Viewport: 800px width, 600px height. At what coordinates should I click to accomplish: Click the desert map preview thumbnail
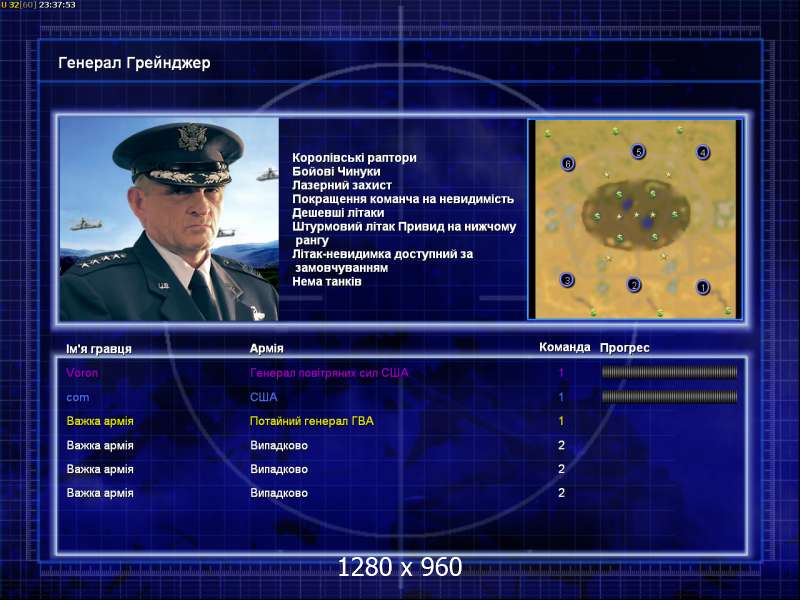pyautogui.click(x=635, y=219)
